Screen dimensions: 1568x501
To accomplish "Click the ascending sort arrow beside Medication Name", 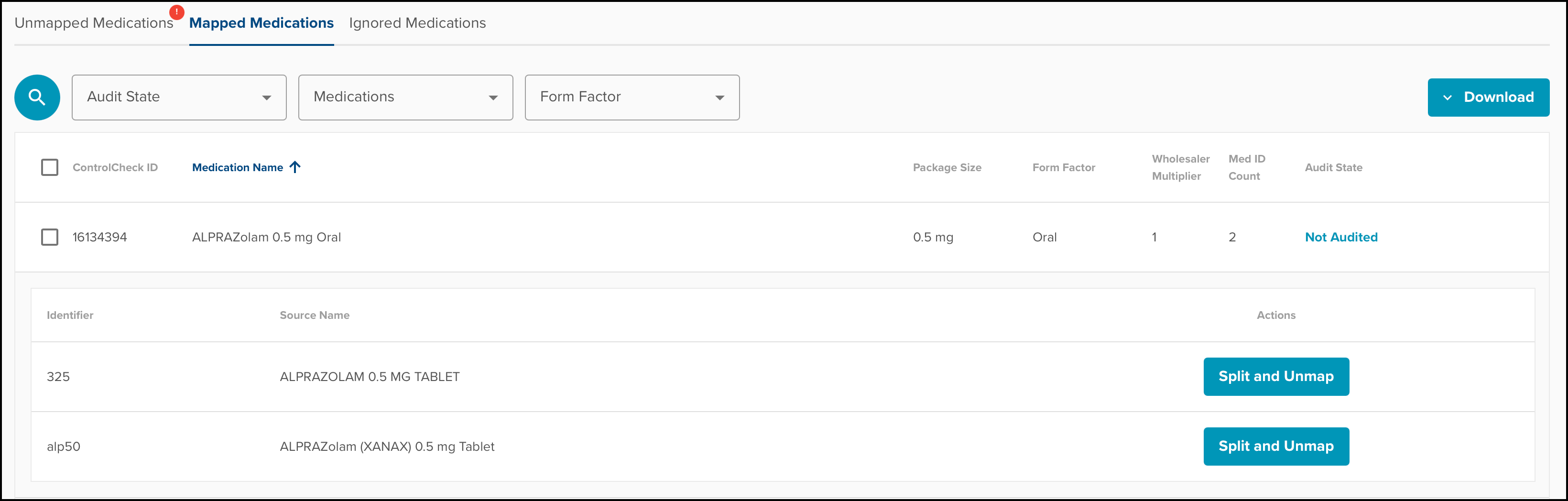I will [295, 167].
